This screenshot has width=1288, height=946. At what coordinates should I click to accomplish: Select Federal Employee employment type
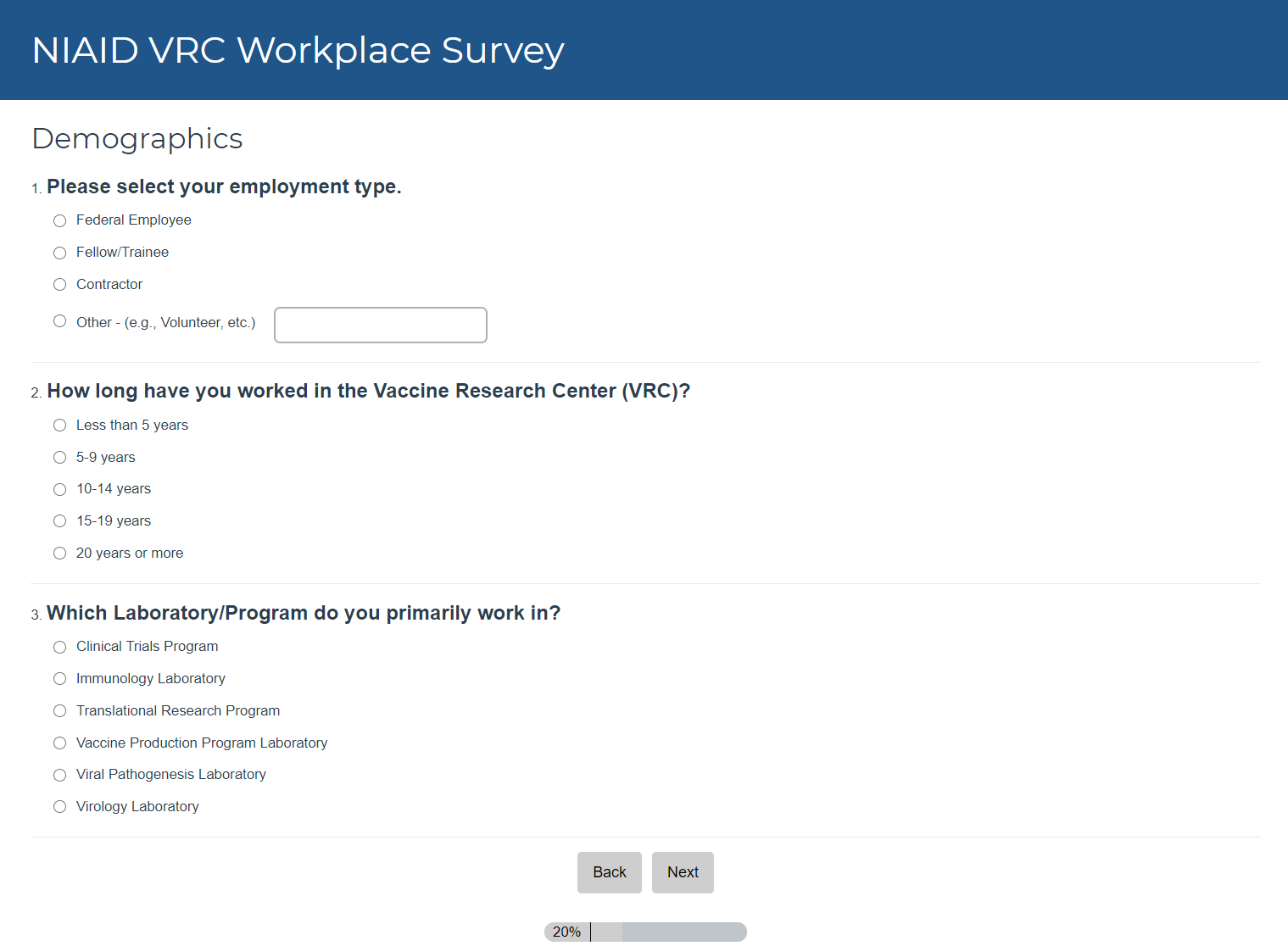pyautogui.click(x=59, y=221)
